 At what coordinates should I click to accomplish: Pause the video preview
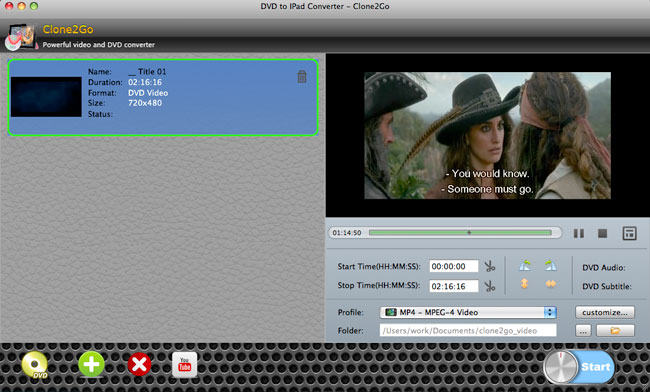pyautogui.click(x=579, y=233)
